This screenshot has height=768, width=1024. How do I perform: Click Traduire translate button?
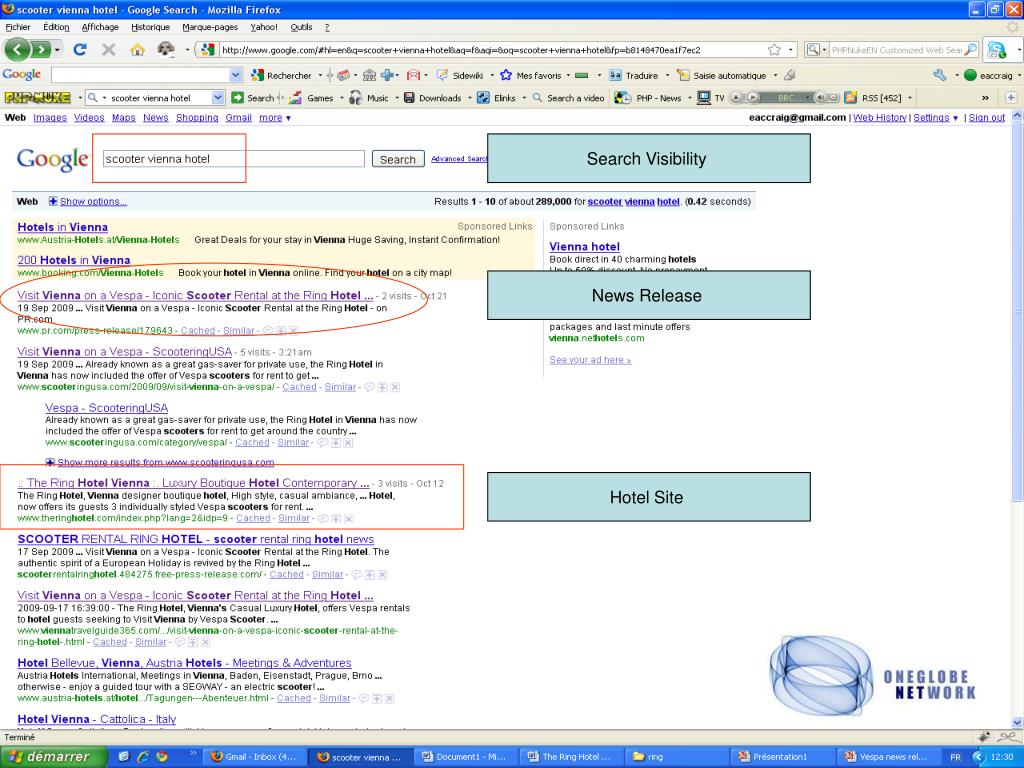(633, 76)
